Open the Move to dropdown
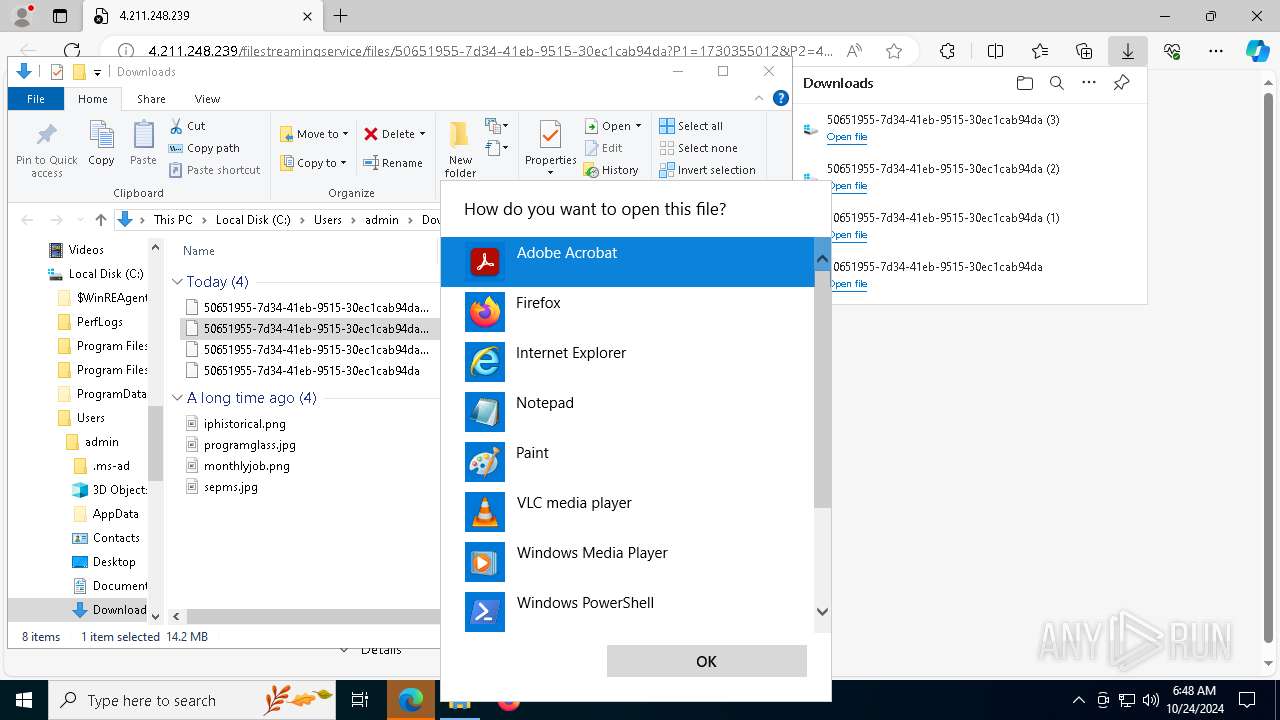Image resolution: width=1280 pixels, height=720 pixels. (x=314, y=134)
